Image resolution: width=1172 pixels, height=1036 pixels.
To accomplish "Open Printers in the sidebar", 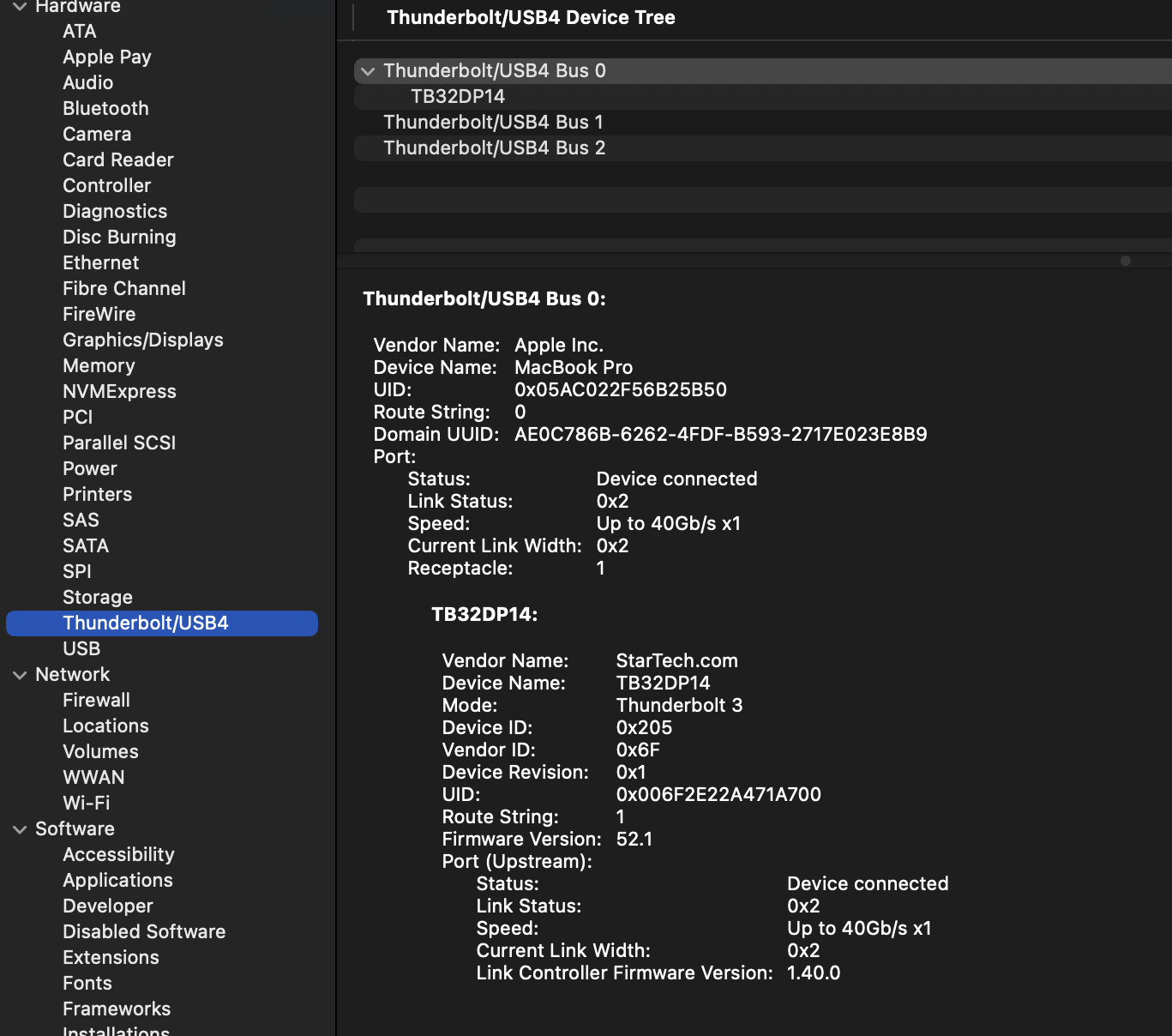I will (x=98, y=495).
